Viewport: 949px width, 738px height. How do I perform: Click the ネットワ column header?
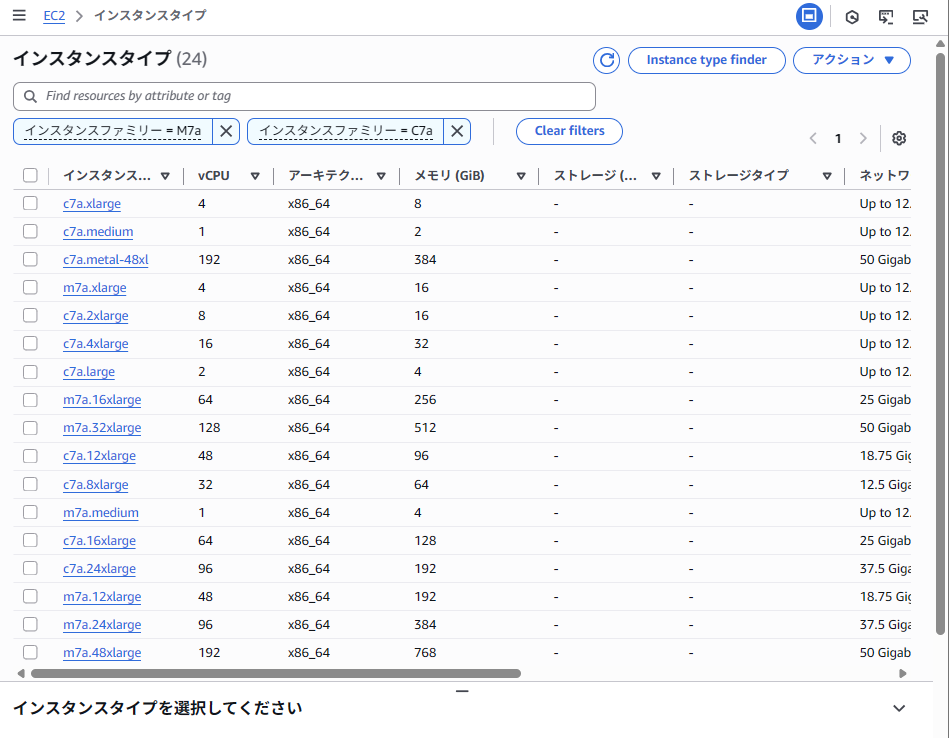tap(884, 176)
